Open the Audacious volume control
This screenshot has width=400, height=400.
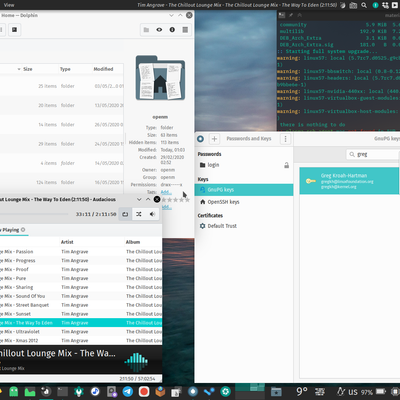[152, 214]
